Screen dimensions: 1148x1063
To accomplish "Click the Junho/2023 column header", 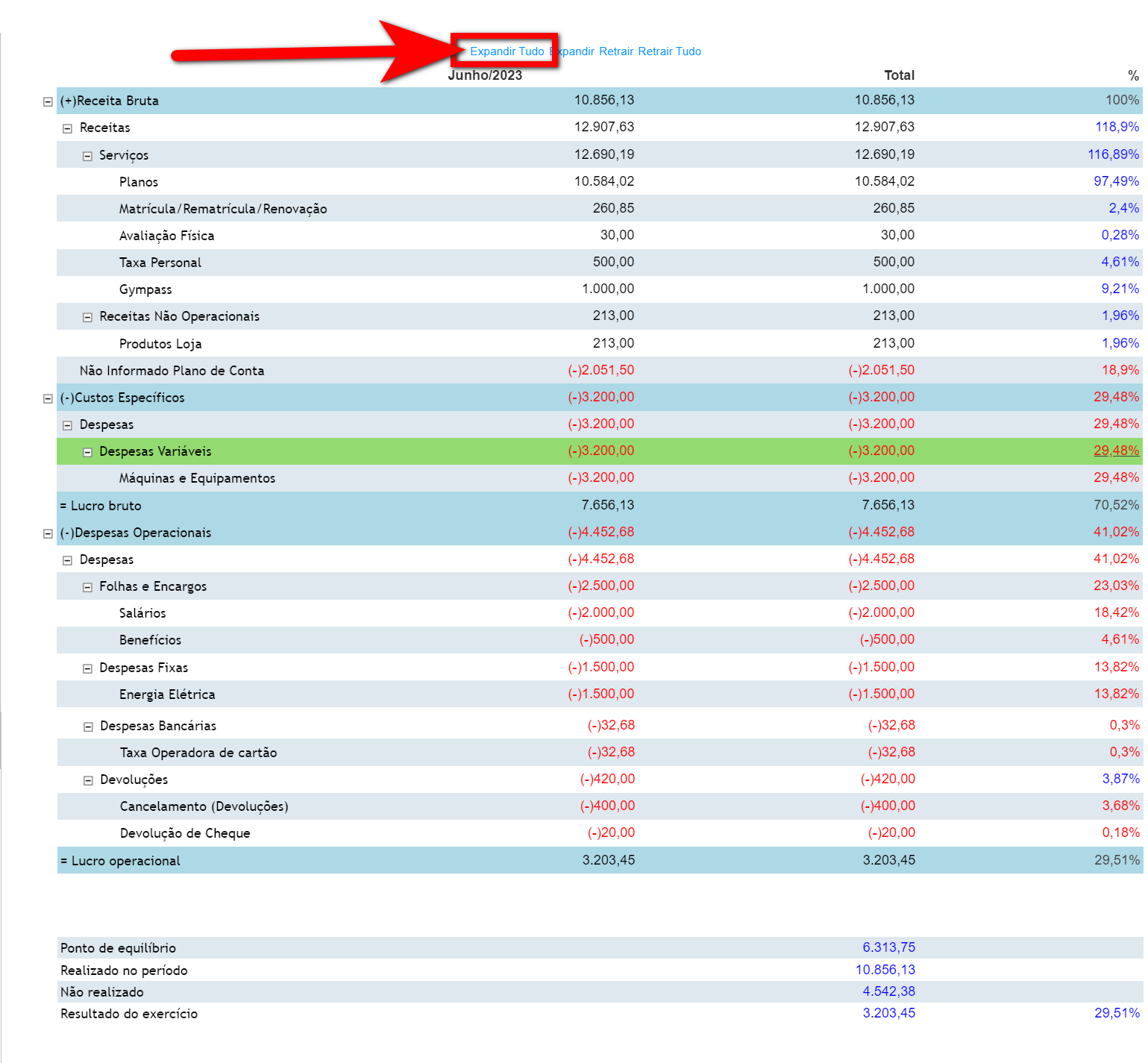I will 485,75.
